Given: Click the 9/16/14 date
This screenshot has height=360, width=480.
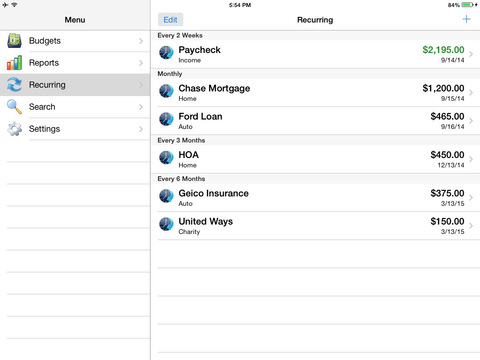Looking at the screenshot, I should click(452, 127).
